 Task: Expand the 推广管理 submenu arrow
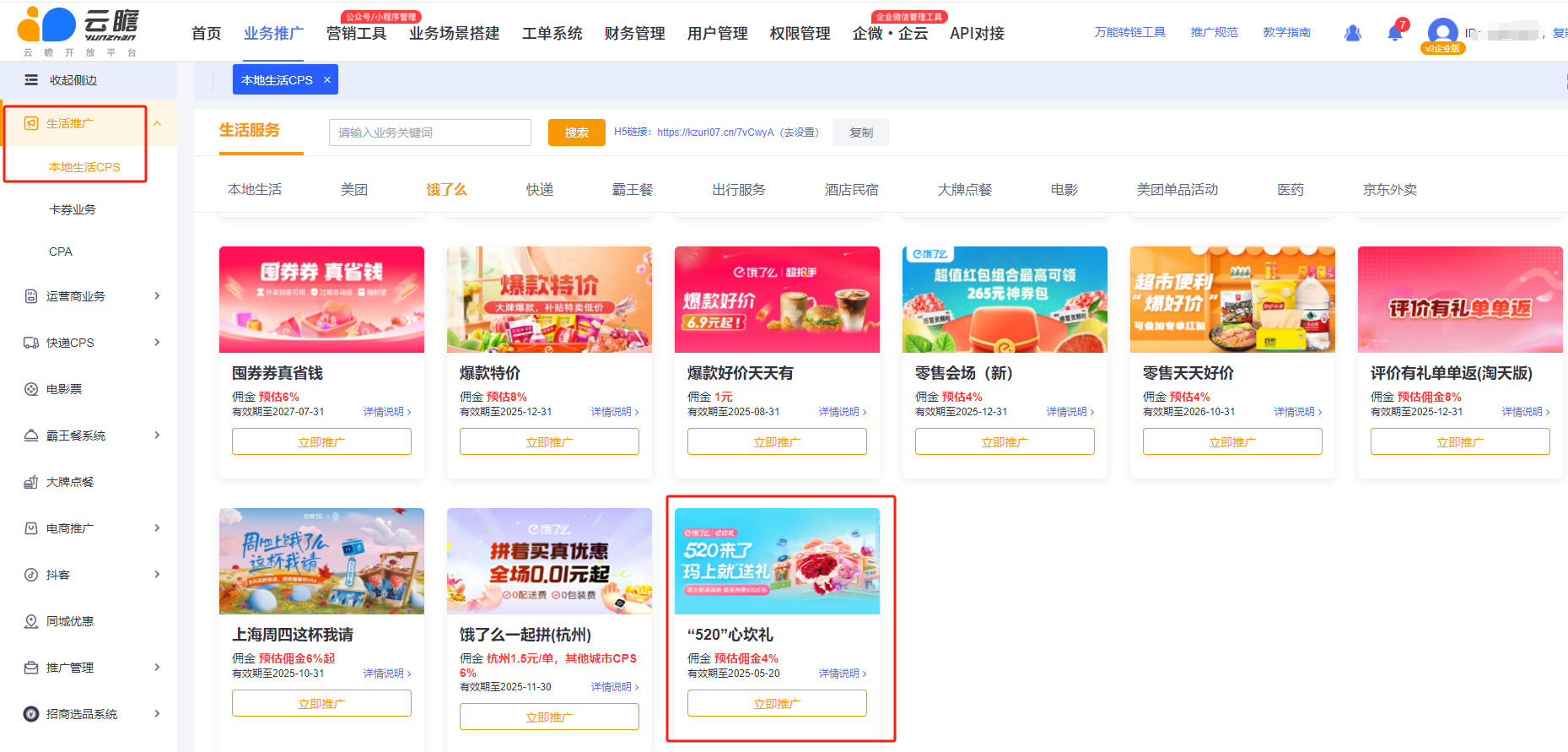click(x=157, y=668)
